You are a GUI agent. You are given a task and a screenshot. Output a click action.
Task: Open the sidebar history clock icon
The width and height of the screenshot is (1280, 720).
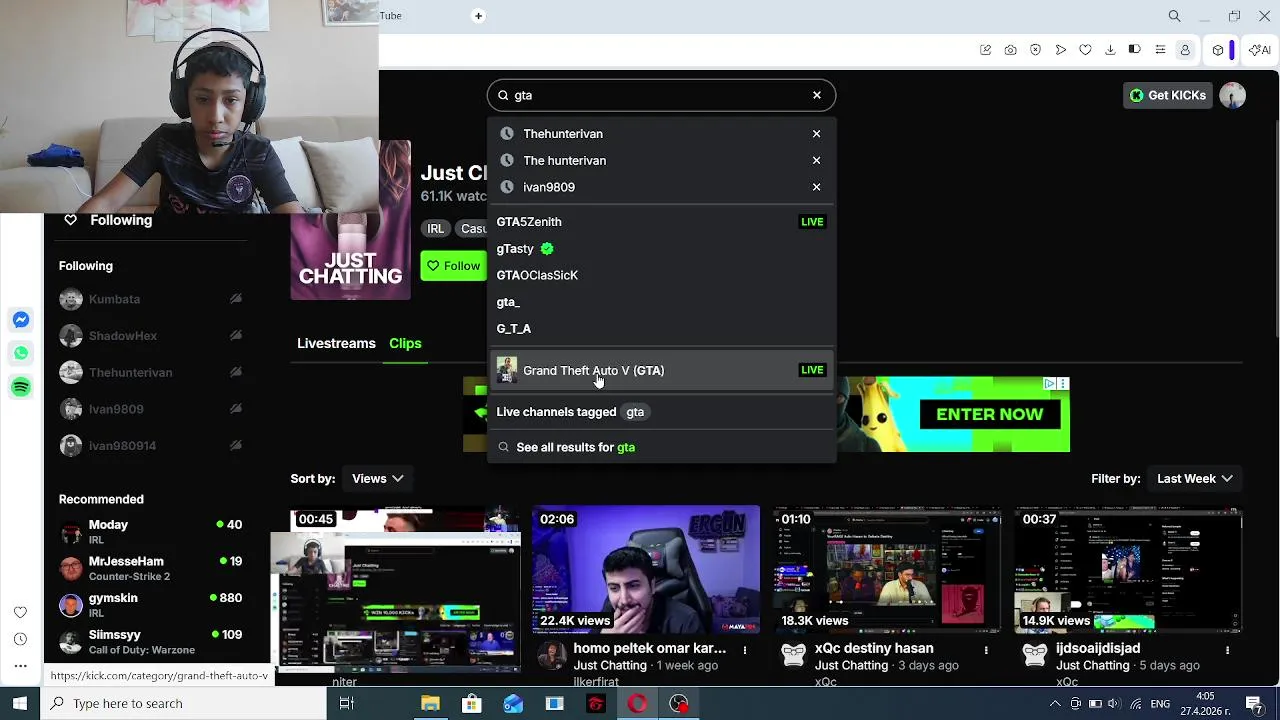20,639
